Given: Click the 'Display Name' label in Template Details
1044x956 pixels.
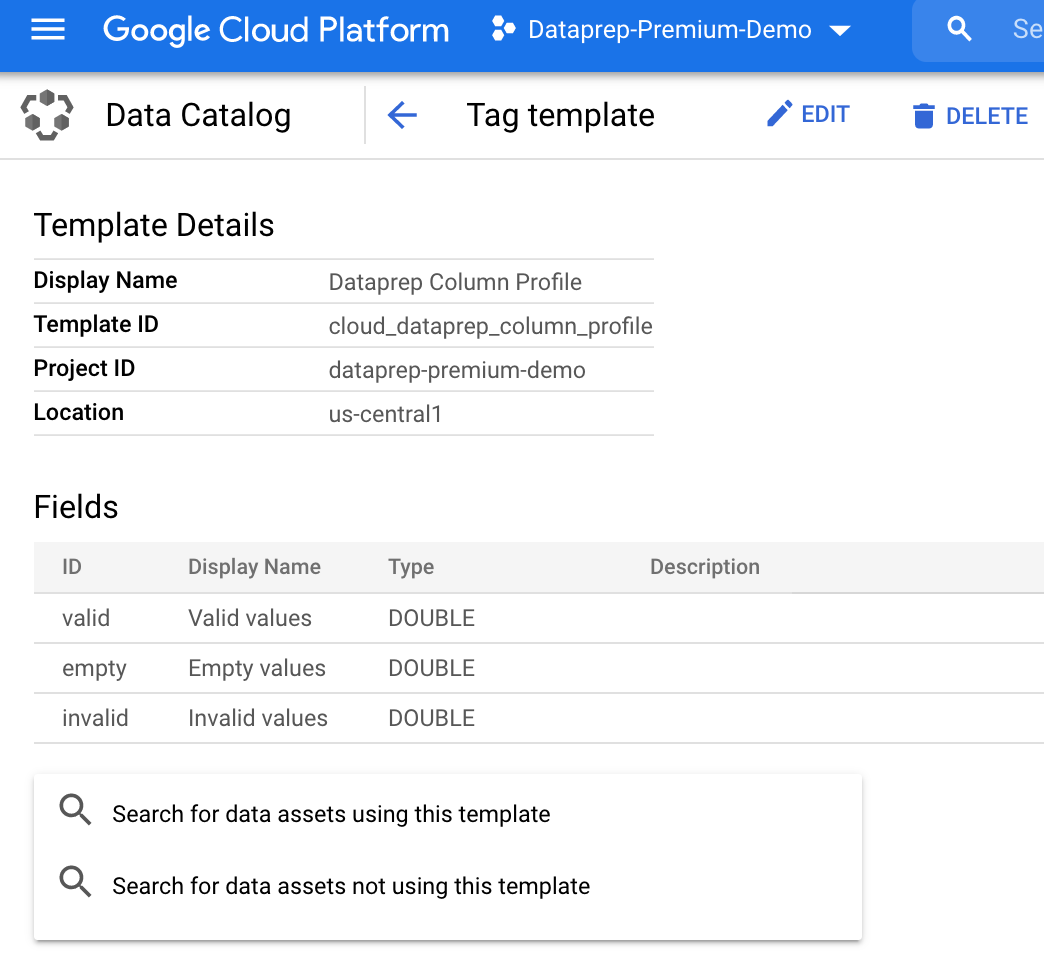Looking at the screenshot, I should [x=105, y=280].
